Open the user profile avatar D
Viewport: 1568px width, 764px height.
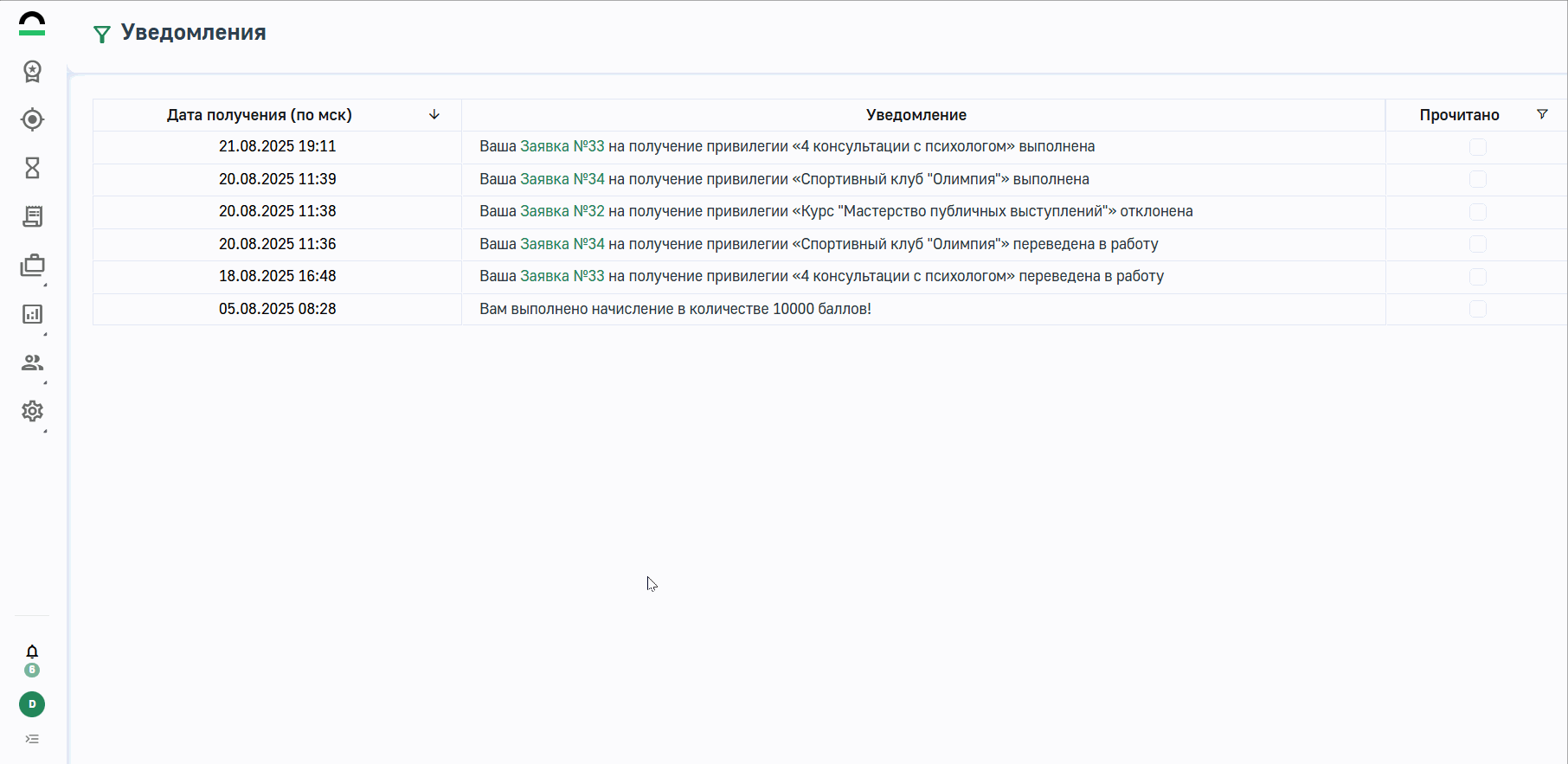[32, 704]
